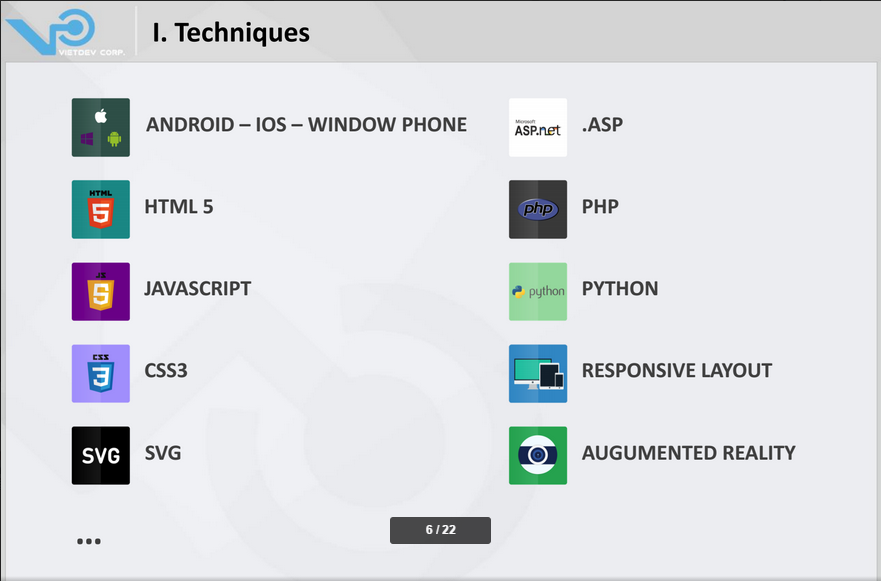Select the 'JAVASCRIPT' text label
The image size is (881, 581).
(197, 289)
